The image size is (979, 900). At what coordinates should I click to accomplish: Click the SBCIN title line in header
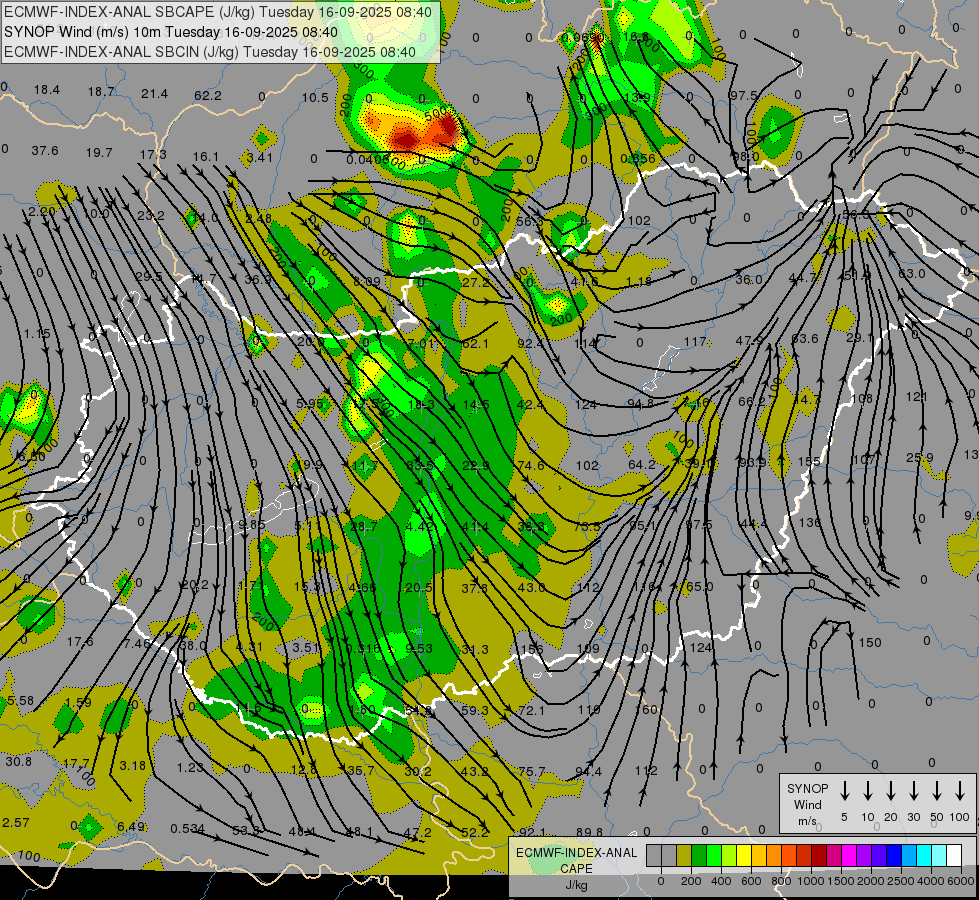[x=210, y=52]
